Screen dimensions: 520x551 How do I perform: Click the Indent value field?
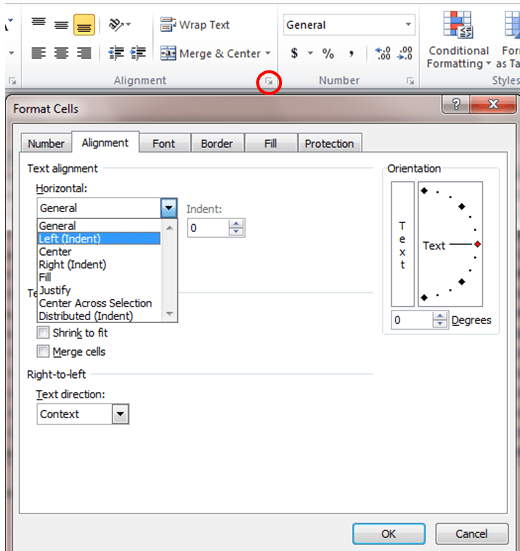click(x=208, y=228)
